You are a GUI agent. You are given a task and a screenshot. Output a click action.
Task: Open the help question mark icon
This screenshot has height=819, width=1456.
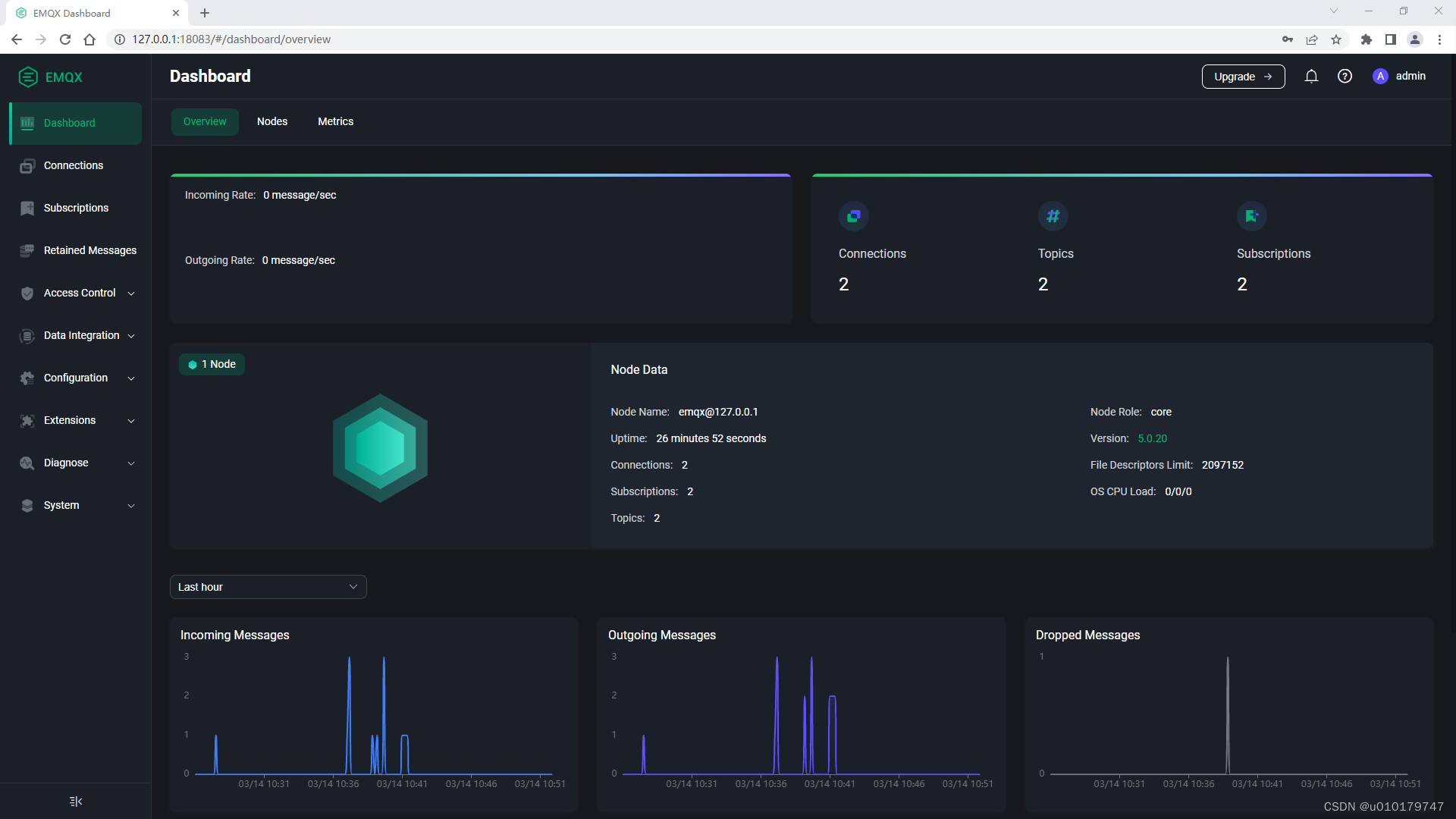click(1345, 77)
